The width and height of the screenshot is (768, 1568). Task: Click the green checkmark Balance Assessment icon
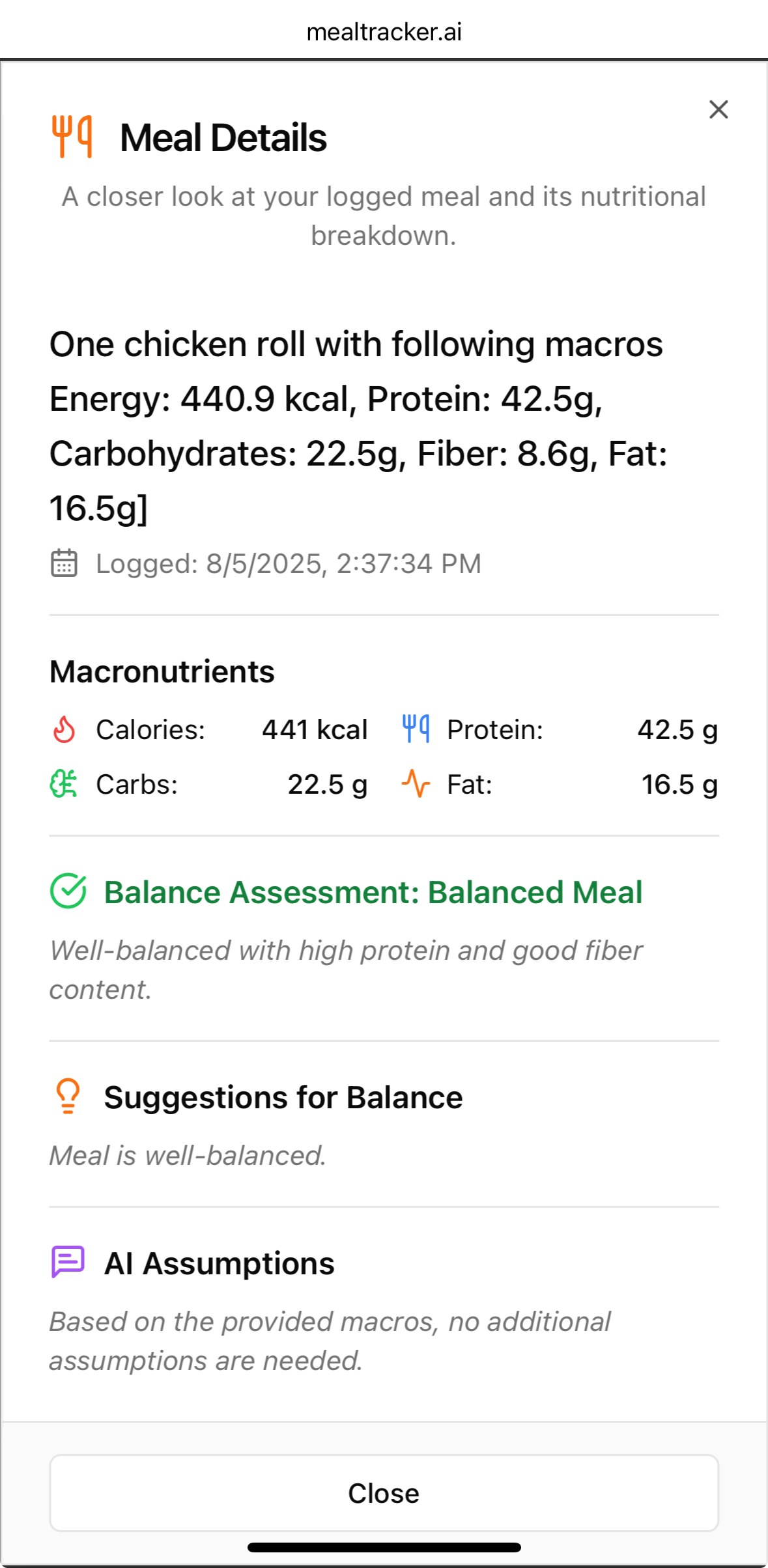pos(68,891)
